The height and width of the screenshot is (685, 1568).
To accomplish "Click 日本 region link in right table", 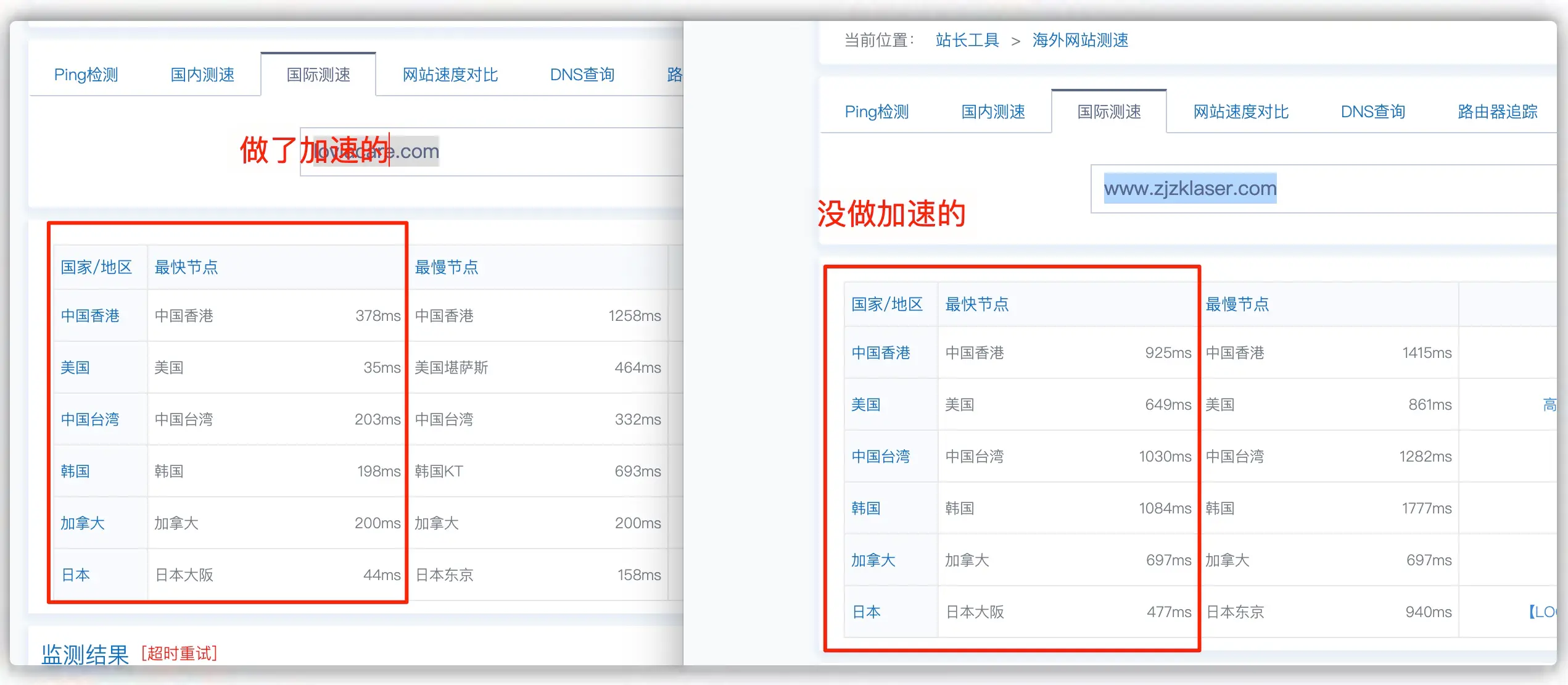I will tap(866, 612).
